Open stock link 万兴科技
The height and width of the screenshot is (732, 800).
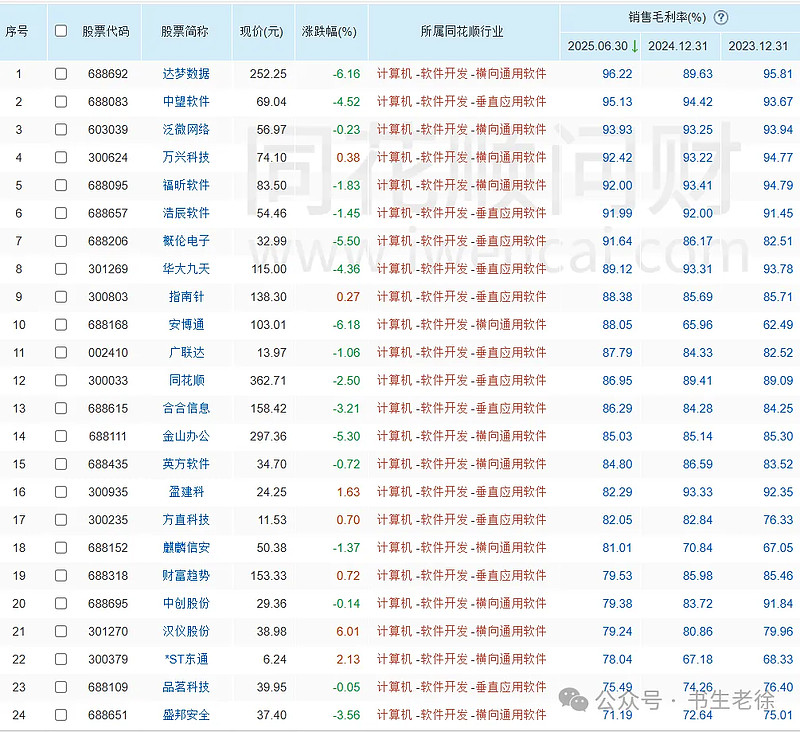click(186, 157)
